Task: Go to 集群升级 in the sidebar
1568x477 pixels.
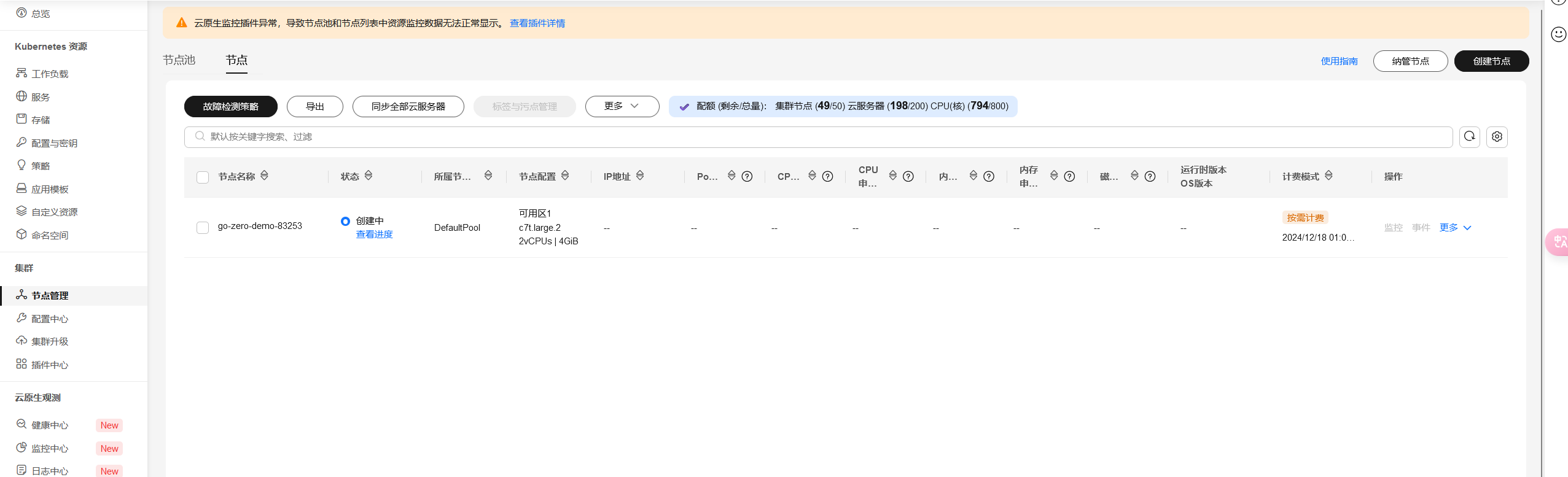Action: [50, 342]
